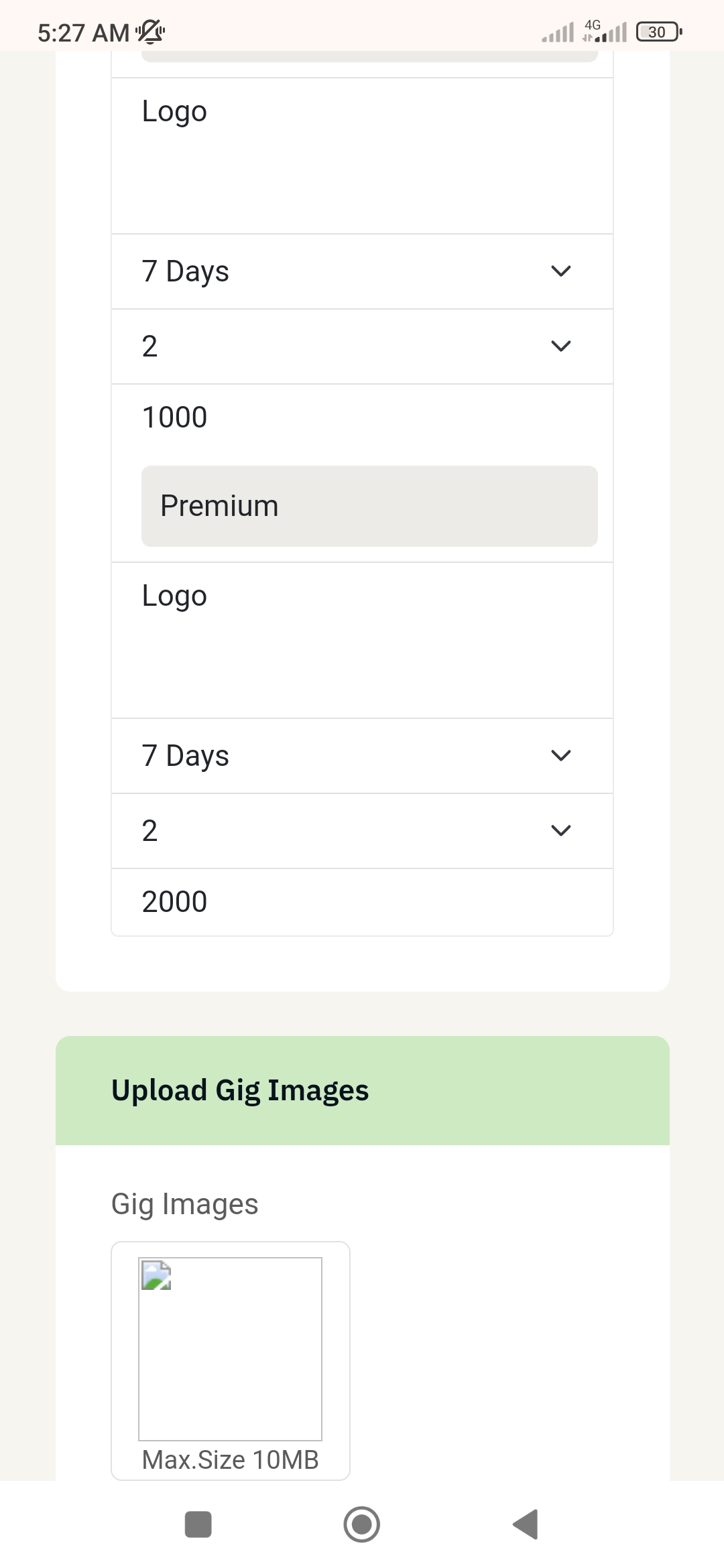This screenshot has height=1568, width=724.
Task: Edit the 1000 price field
Action: (x=362, y=417)
